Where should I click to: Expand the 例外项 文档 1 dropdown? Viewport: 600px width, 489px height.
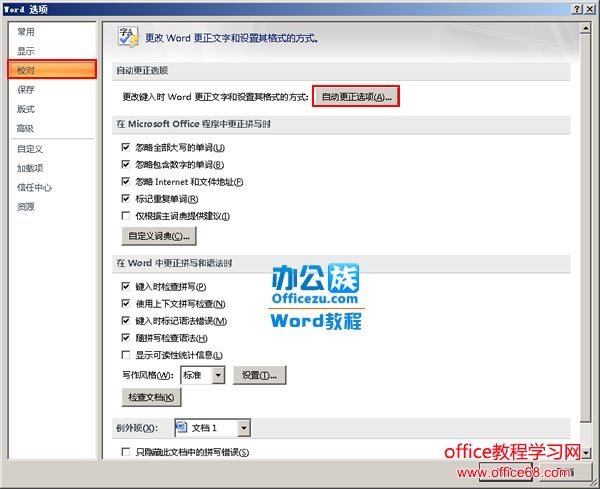pyautogui.click(x=244, y=428)
